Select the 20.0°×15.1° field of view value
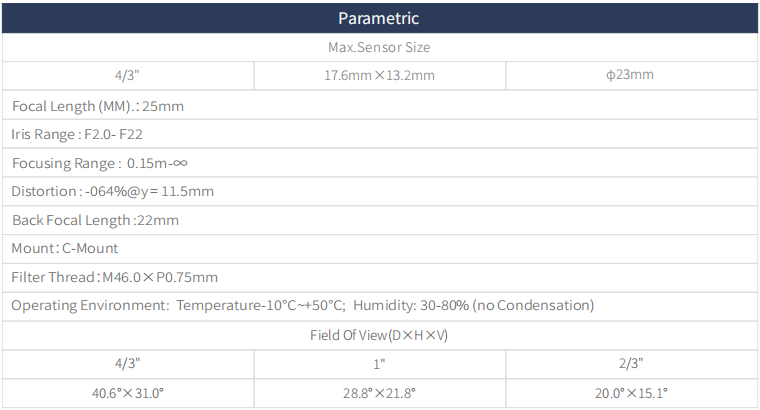 (x=631, y=393)
